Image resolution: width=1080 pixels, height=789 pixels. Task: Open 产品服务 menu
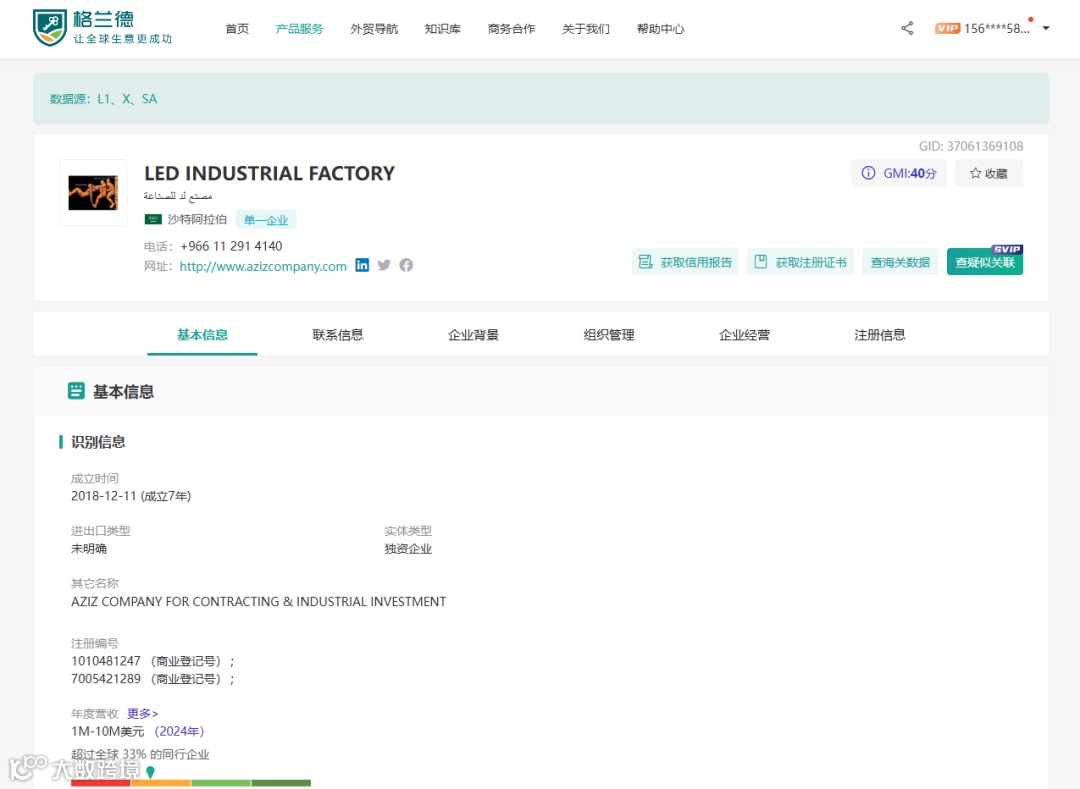(299, 29)
